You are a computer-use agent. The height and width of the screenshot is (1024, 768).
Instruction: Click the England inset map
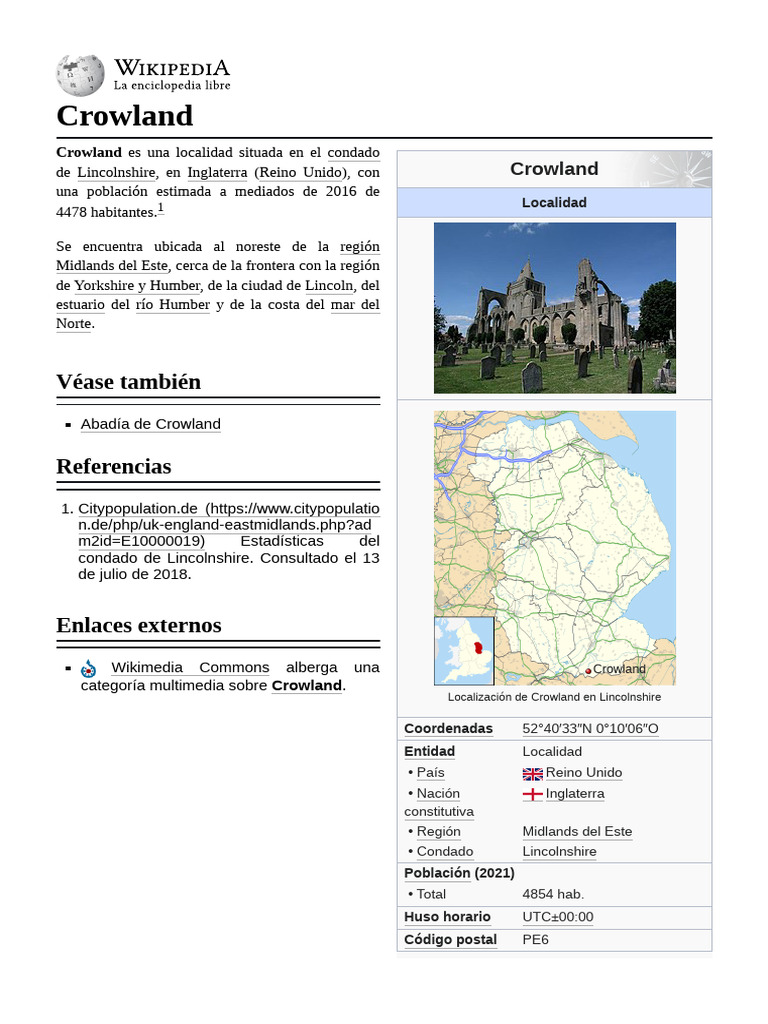464,650
